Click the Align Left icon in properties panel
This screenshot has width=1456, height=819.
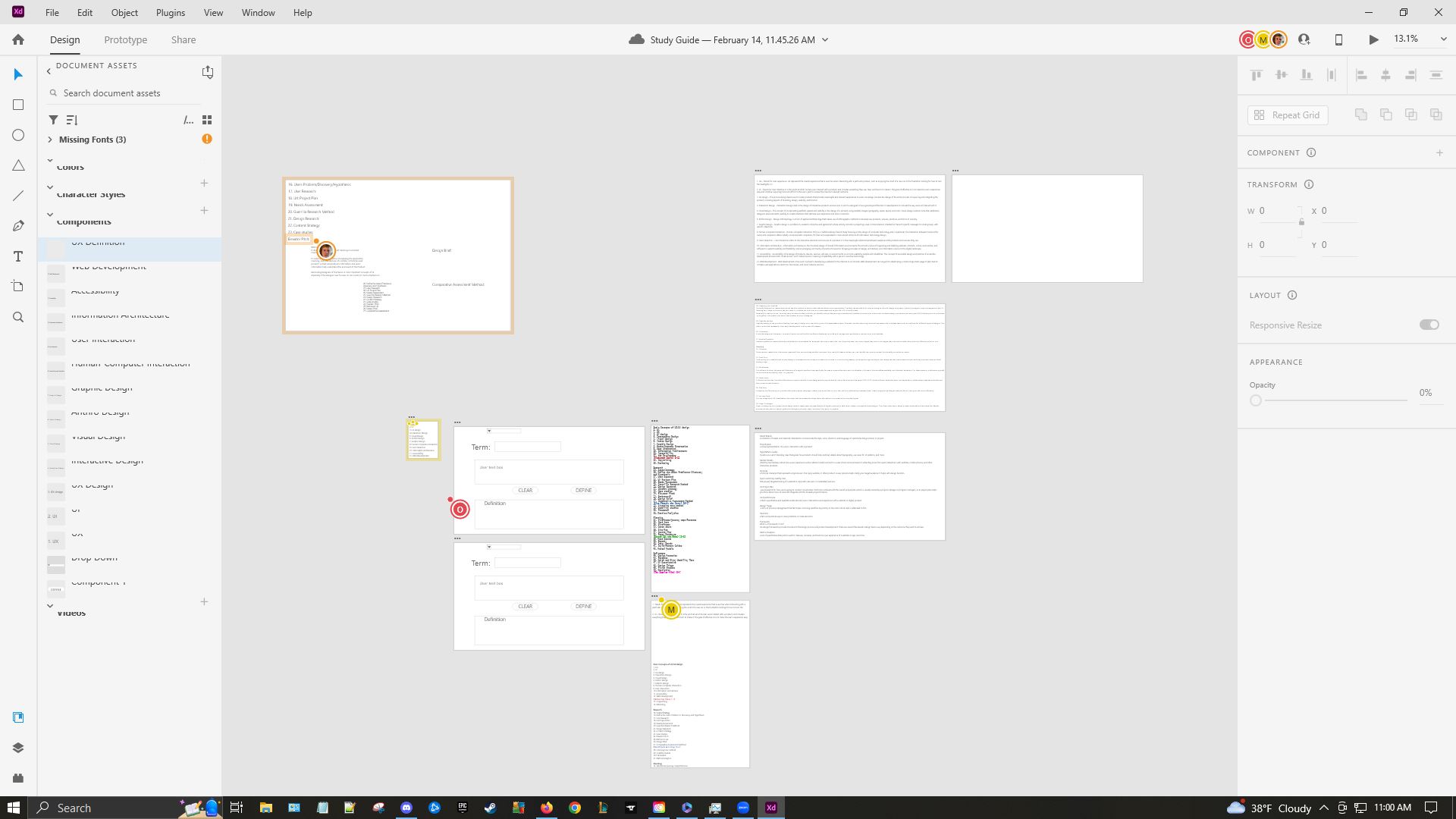click(1362, 74)
